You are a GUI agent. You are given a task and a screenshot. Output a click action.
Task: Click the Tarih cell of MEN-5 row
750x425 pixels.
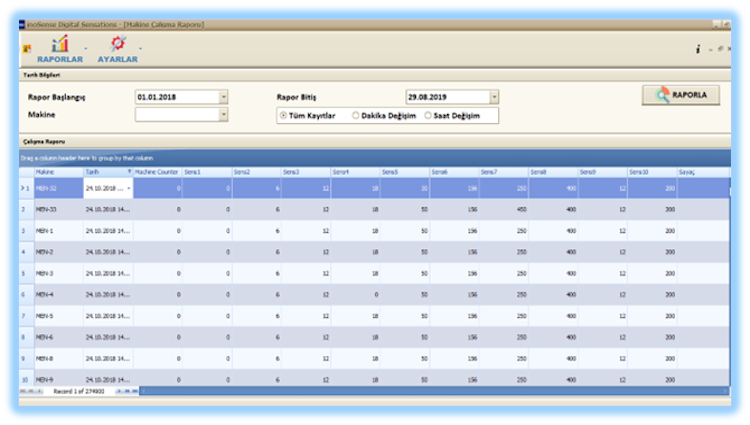pyautogui.click(x=108, y=316)
